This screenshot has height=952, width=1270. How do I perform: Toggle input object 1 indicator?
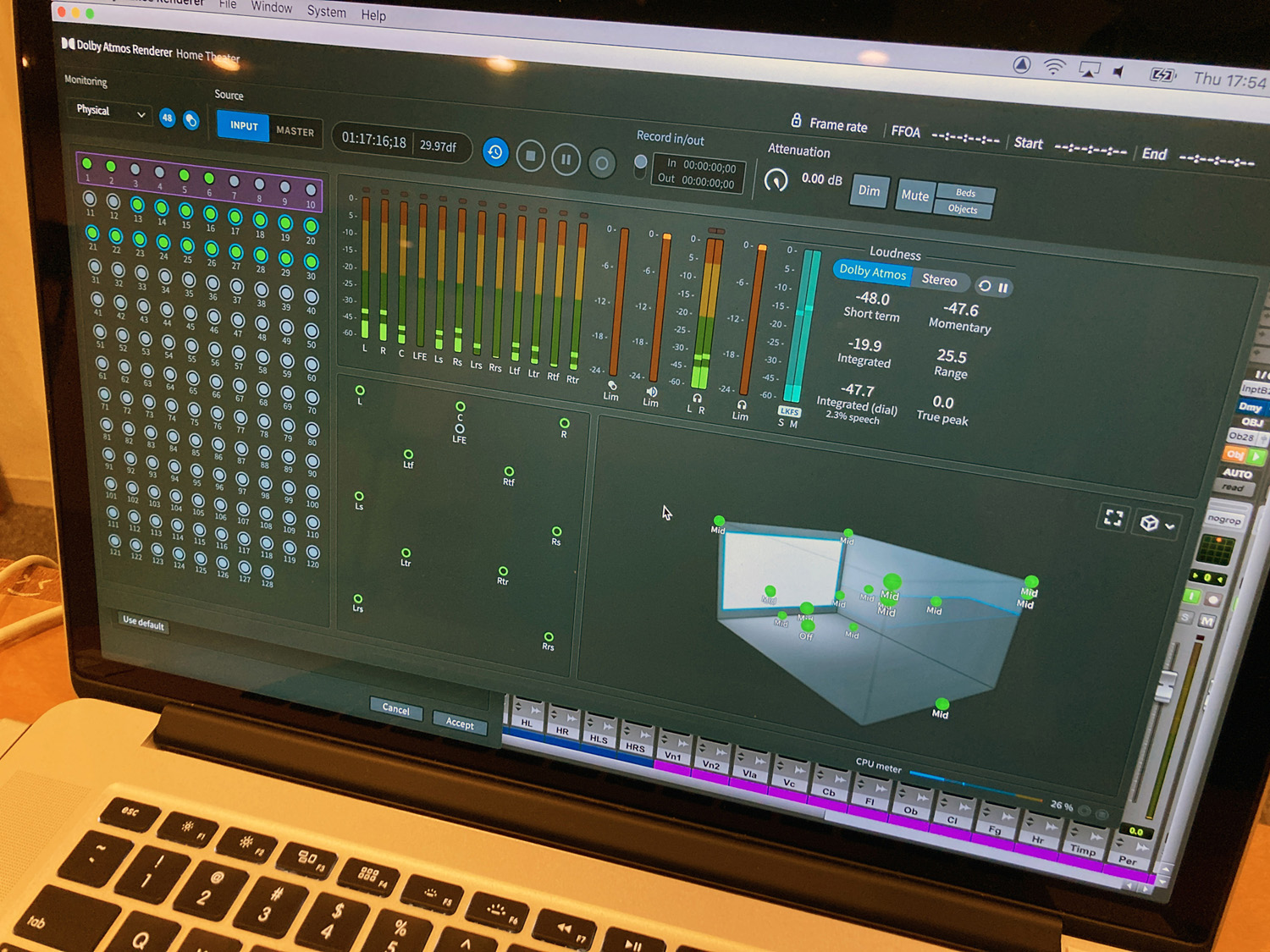pyautogui.click(x=87, y=164)
